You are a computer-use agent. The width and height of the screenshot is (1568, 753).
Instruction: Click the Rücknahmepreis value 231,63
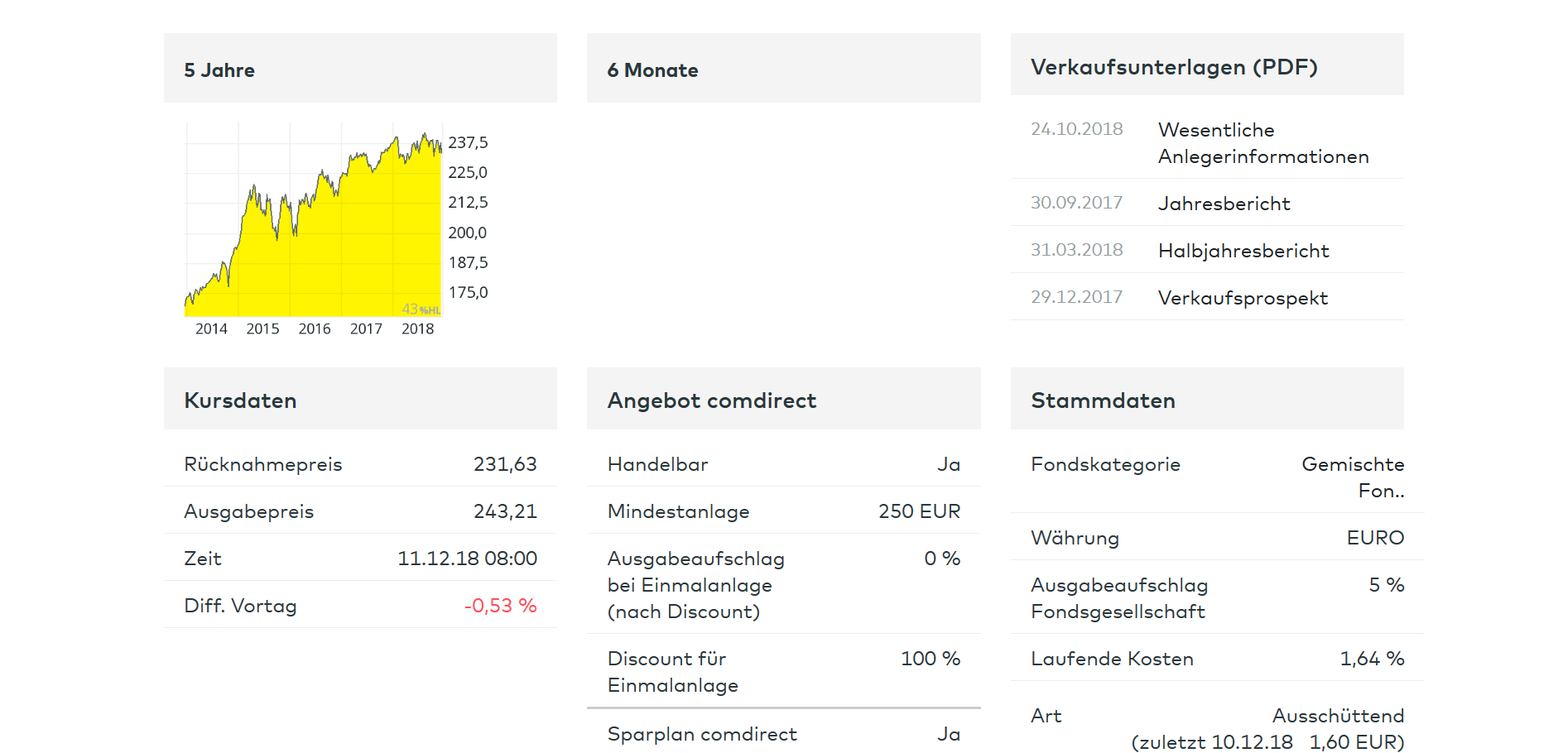pos(505,464)
